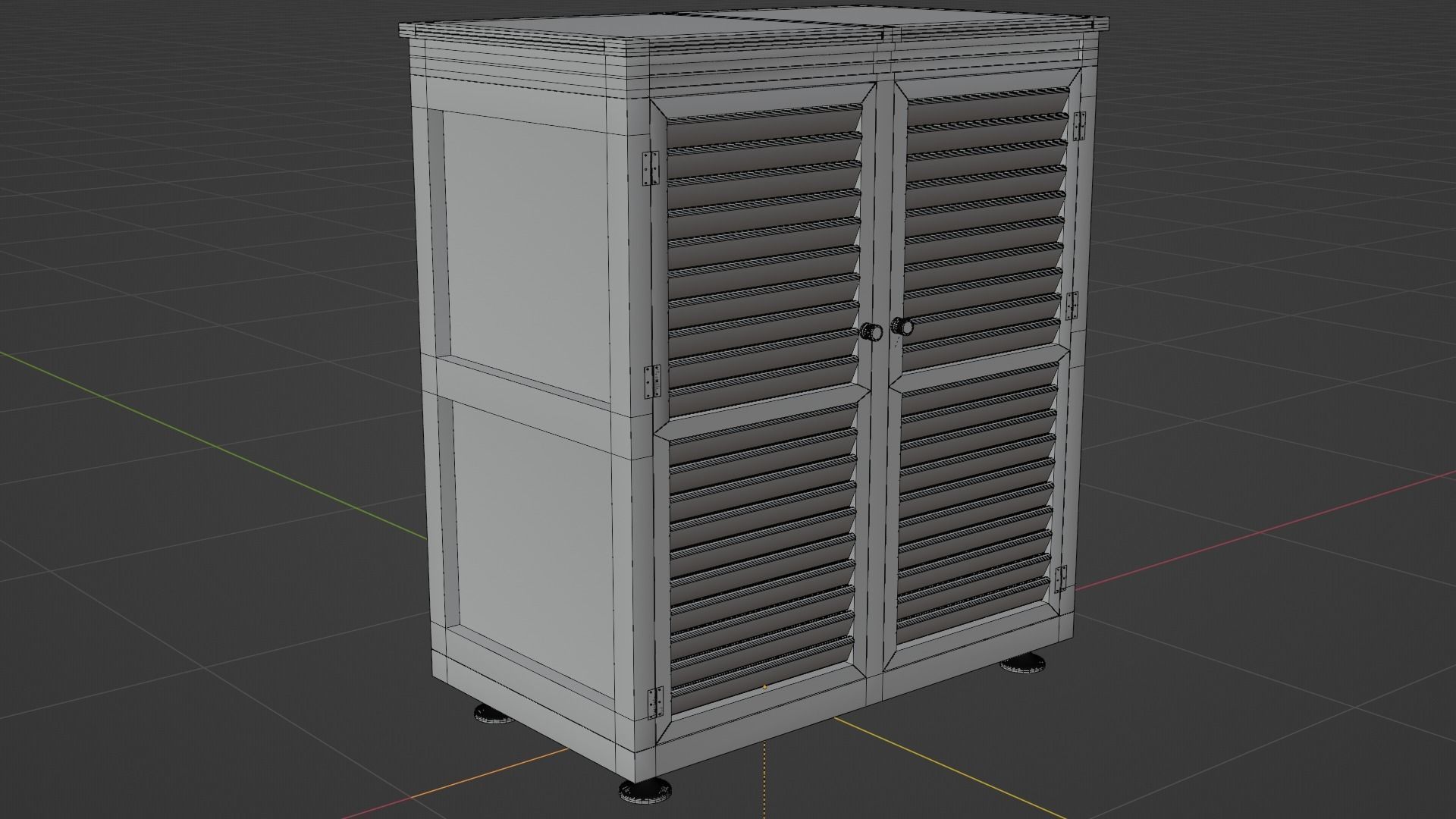
Task: Click the bottom hinge on the left door
Action: pos(654,701)
